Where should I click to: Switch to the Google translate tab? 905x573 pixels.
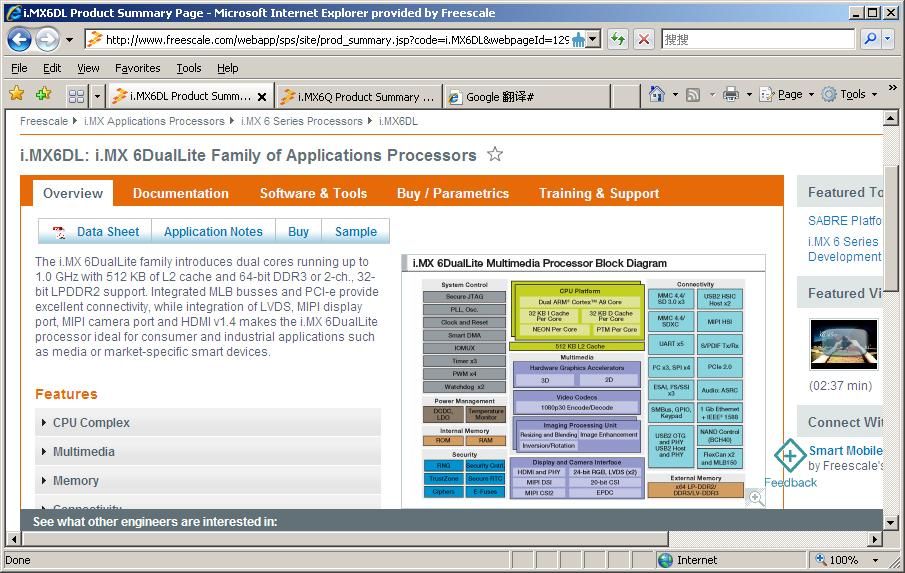526,96
